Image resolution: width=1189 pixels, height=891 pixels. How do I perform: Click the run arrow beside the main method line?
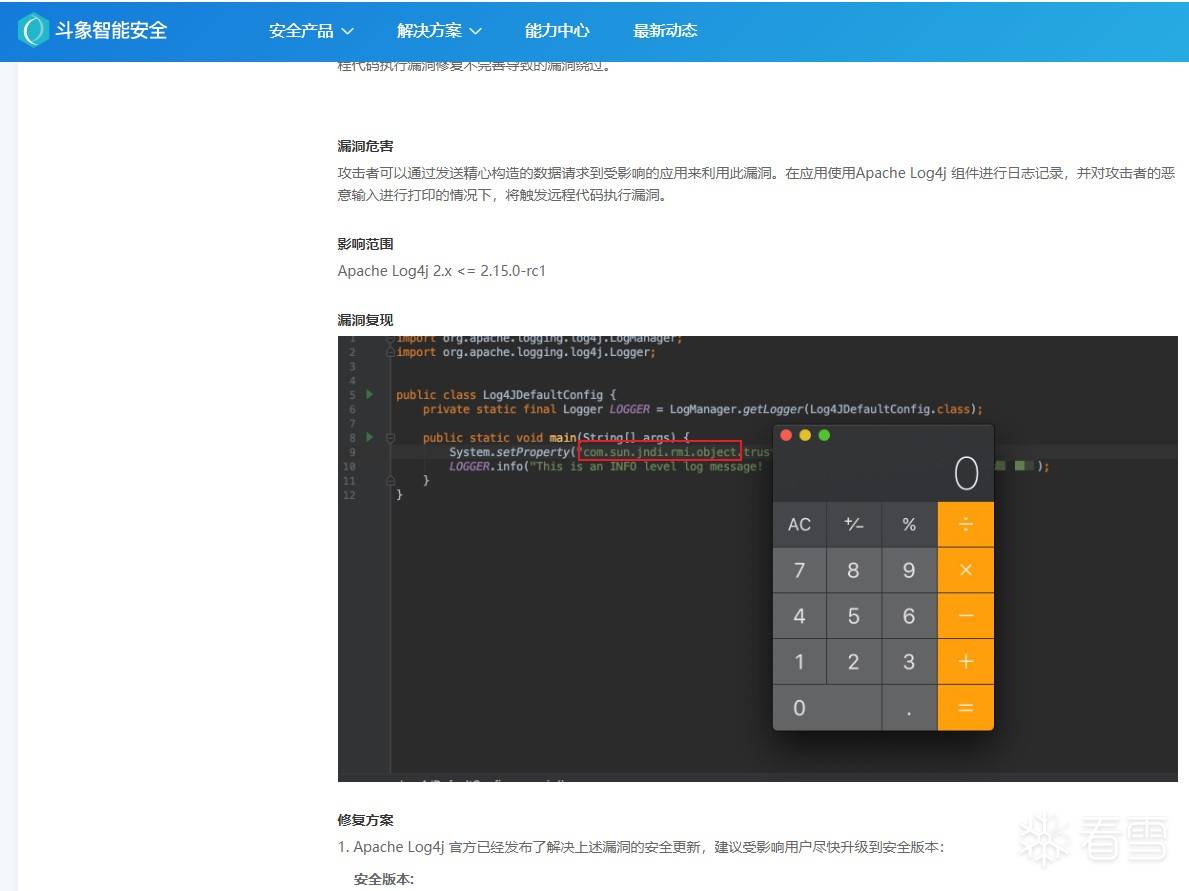369,438
